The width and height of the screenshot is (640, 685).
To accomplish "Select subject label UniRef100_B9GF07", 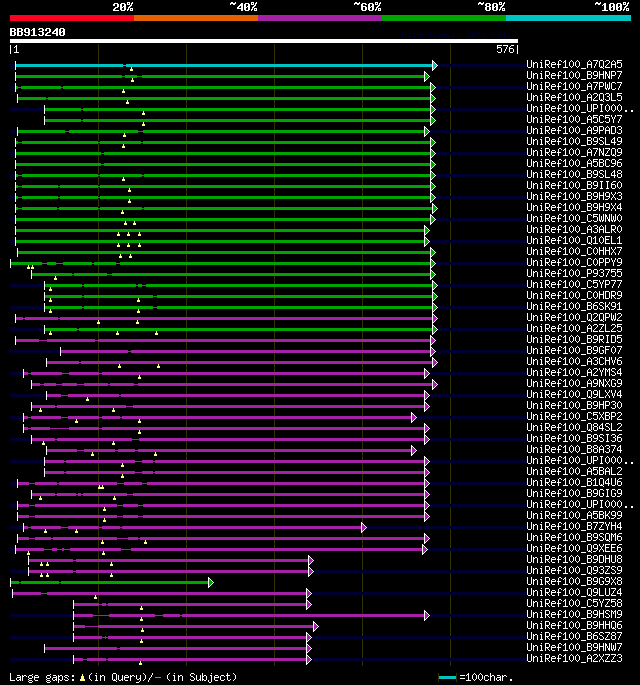I will coord(574,350).
